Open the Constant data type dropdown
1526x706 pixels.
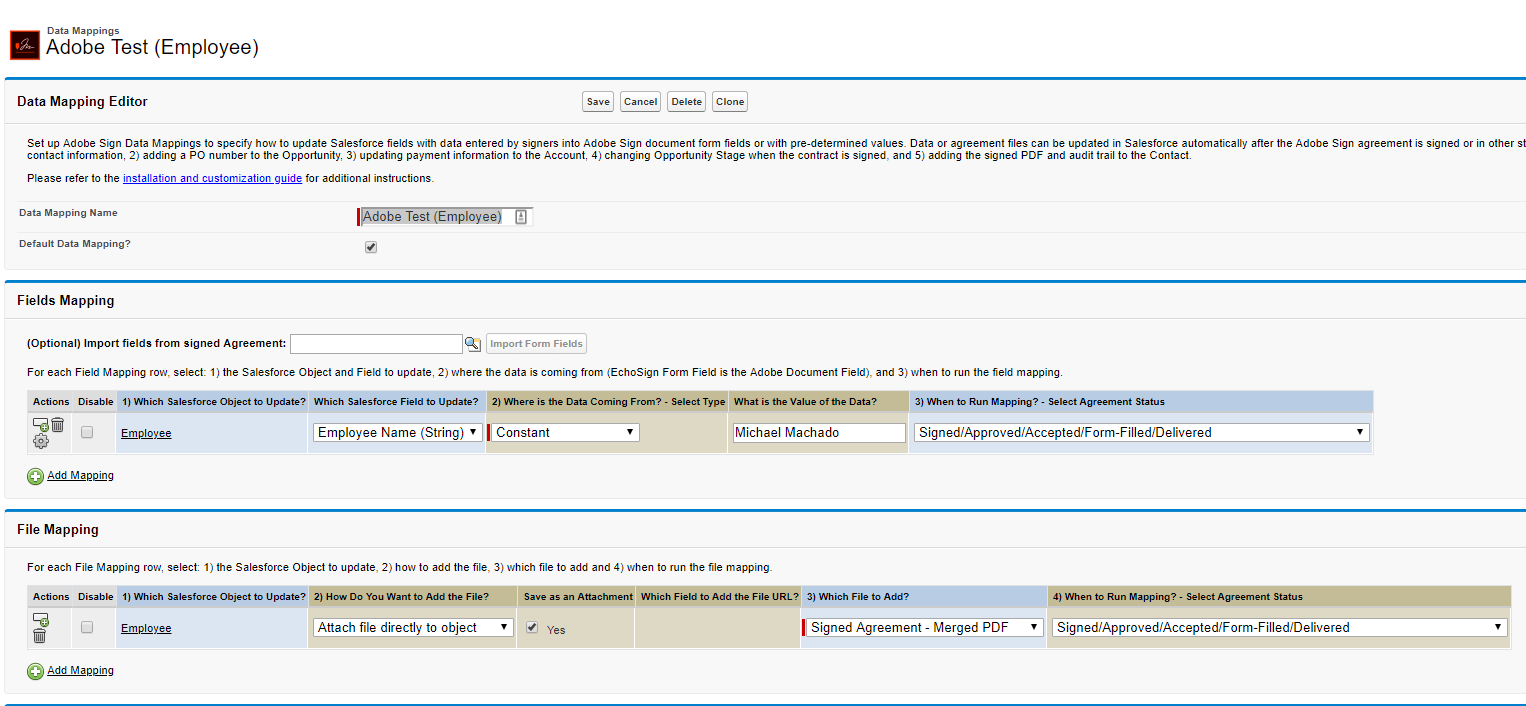[565, 433]
